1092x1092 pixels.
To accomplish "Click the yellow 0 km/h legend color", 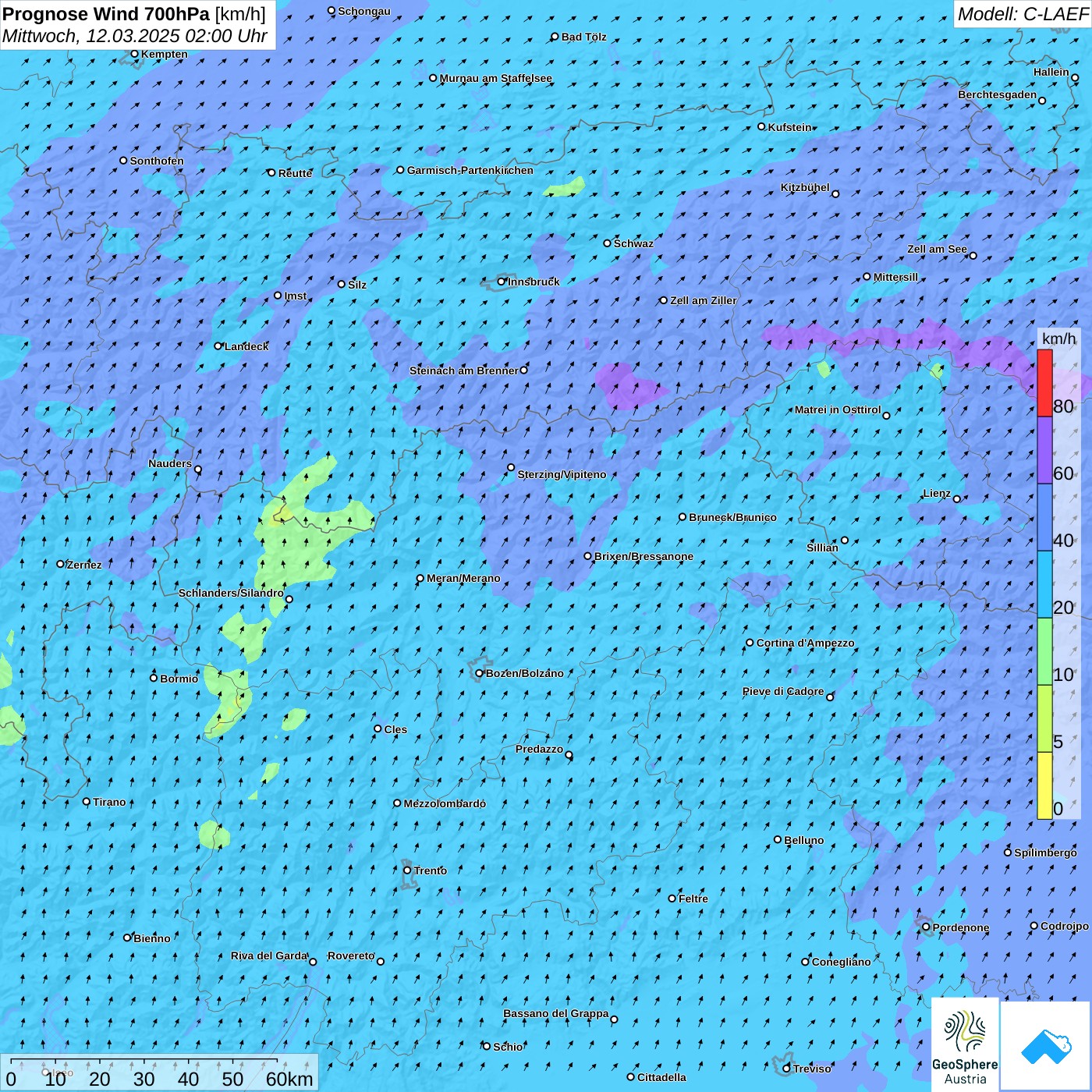I will pos(1044,785).
